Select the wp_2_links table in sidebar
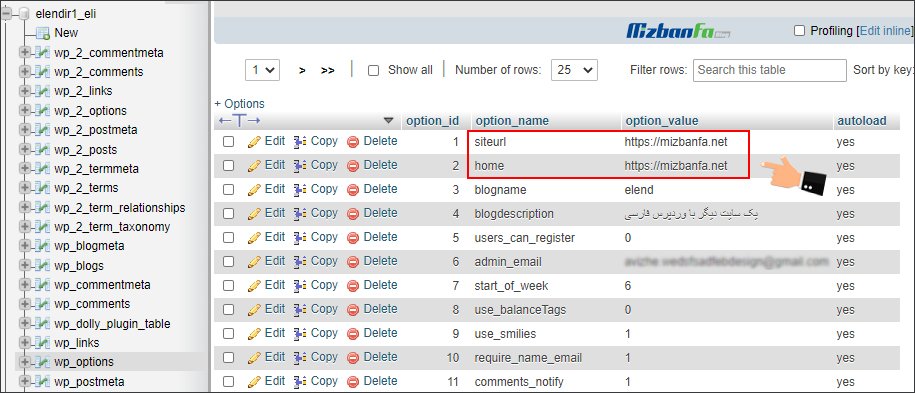The height and width of the screenshot is (393, 915). pos(83,92)
